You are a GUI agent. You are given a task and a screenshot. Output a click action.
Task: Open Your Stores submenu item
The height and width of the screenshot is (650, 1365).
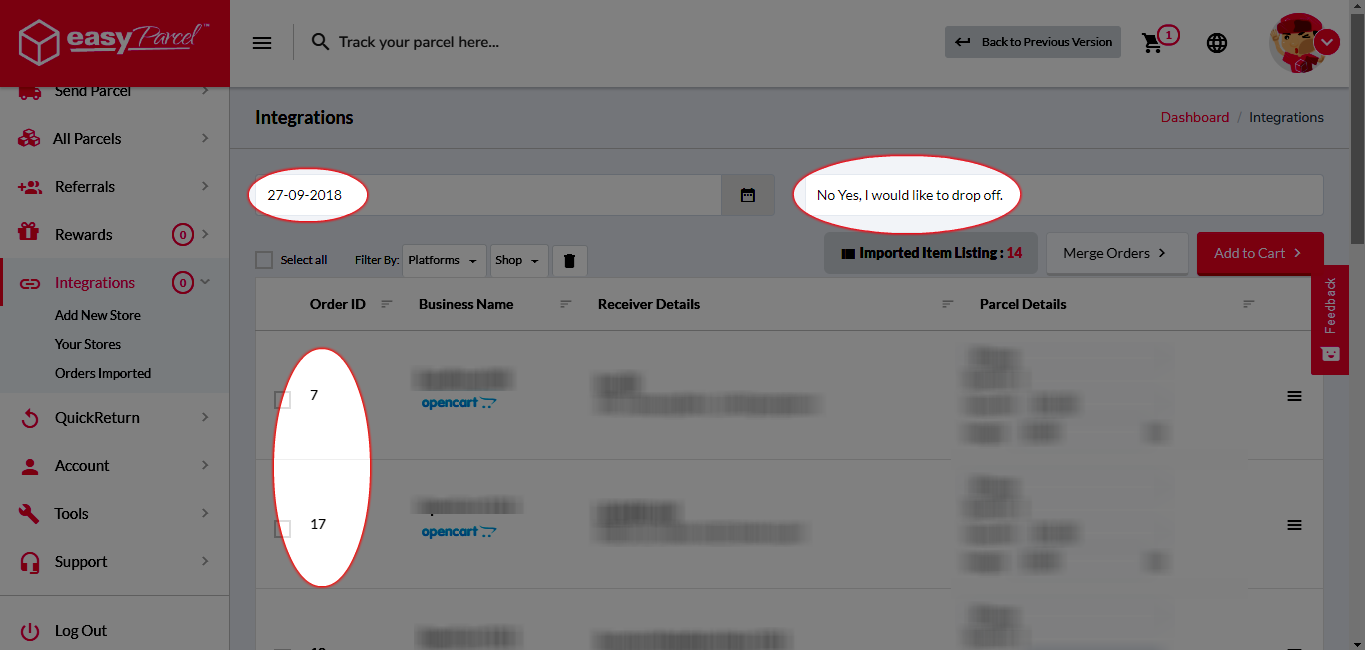(x=88, y=344)
